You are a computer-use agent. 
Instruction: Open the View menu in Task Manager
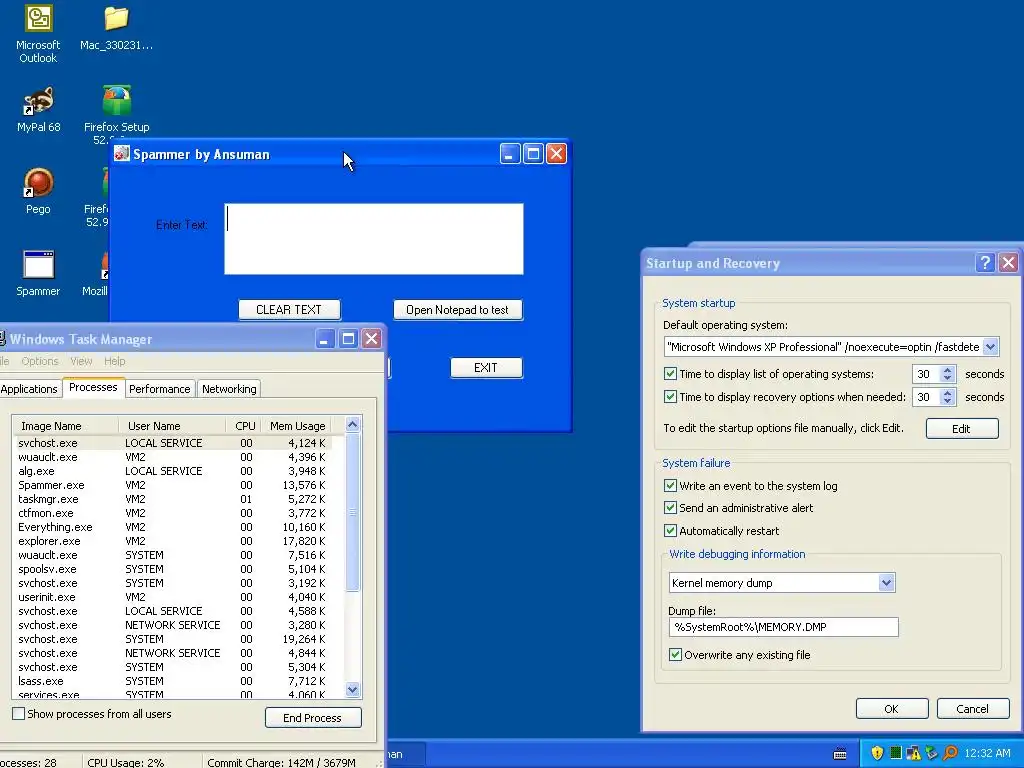point(81,361)
